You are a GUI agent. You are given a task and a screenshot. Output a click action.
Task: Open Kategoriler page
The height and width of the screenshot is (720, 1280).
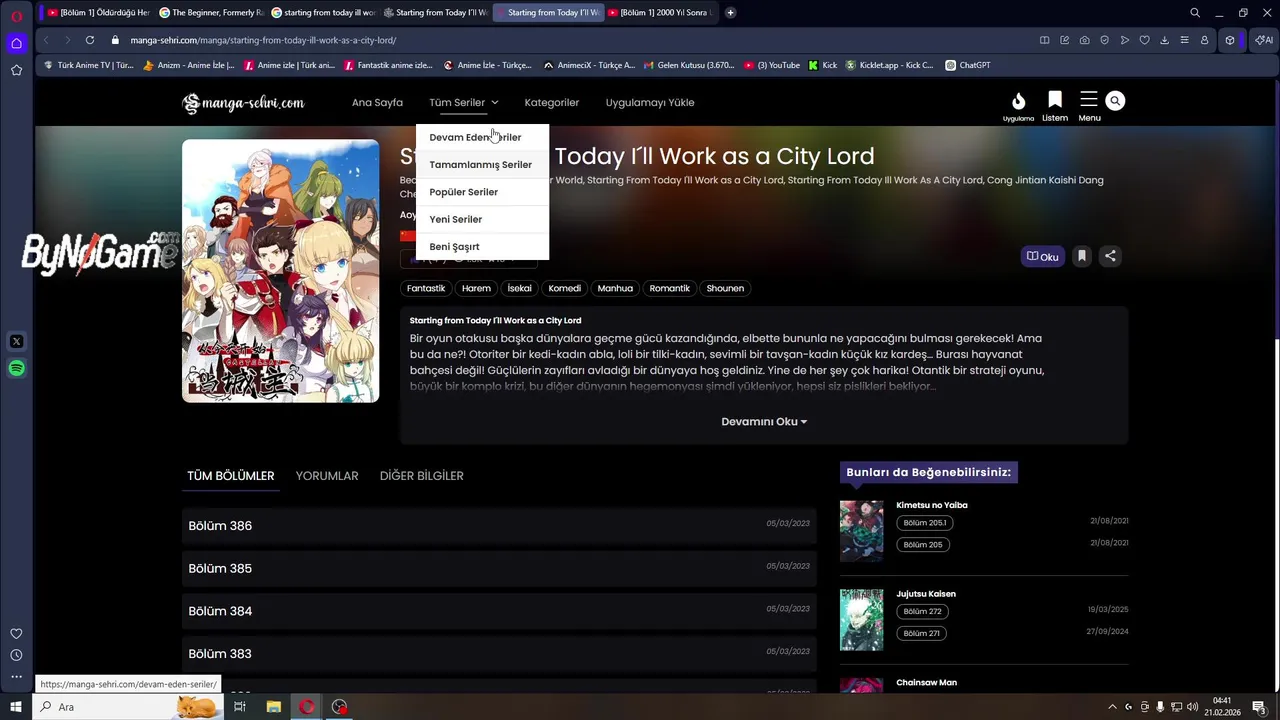tap(552, 102)
